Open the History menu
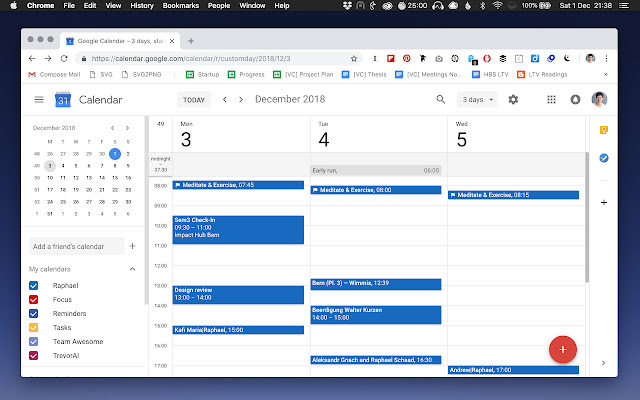The width and height of the screenshot is (640, 400). (x=143, y=6)
